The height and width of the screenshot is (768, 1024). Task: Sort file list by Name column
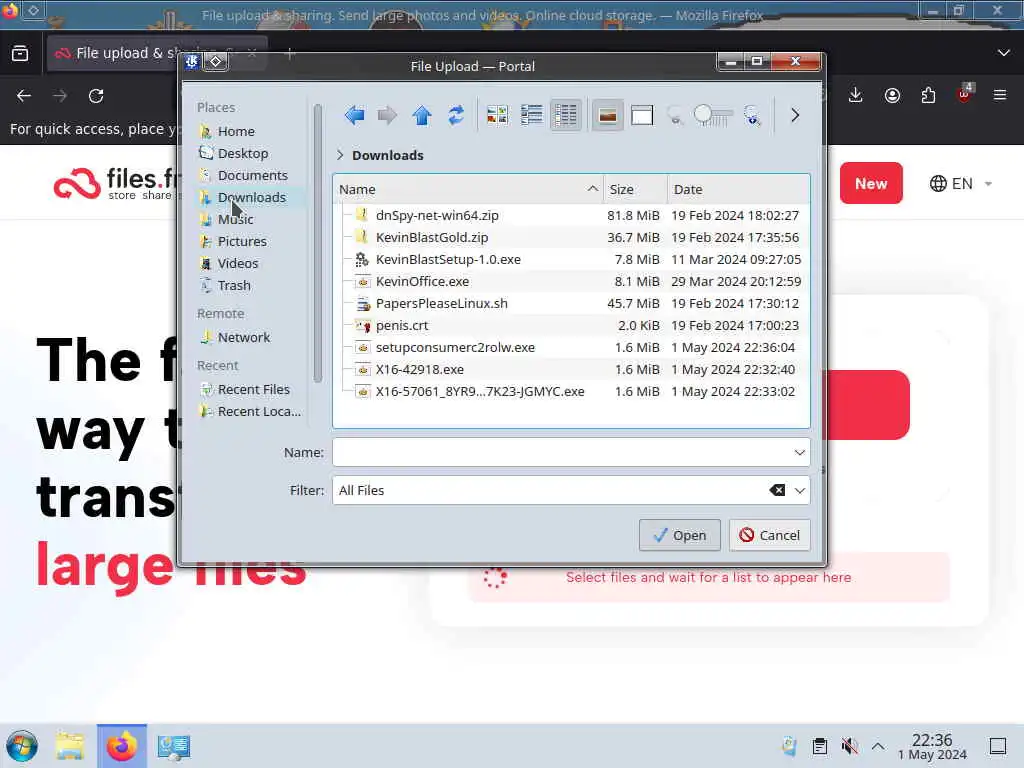[x=468, y=189]
